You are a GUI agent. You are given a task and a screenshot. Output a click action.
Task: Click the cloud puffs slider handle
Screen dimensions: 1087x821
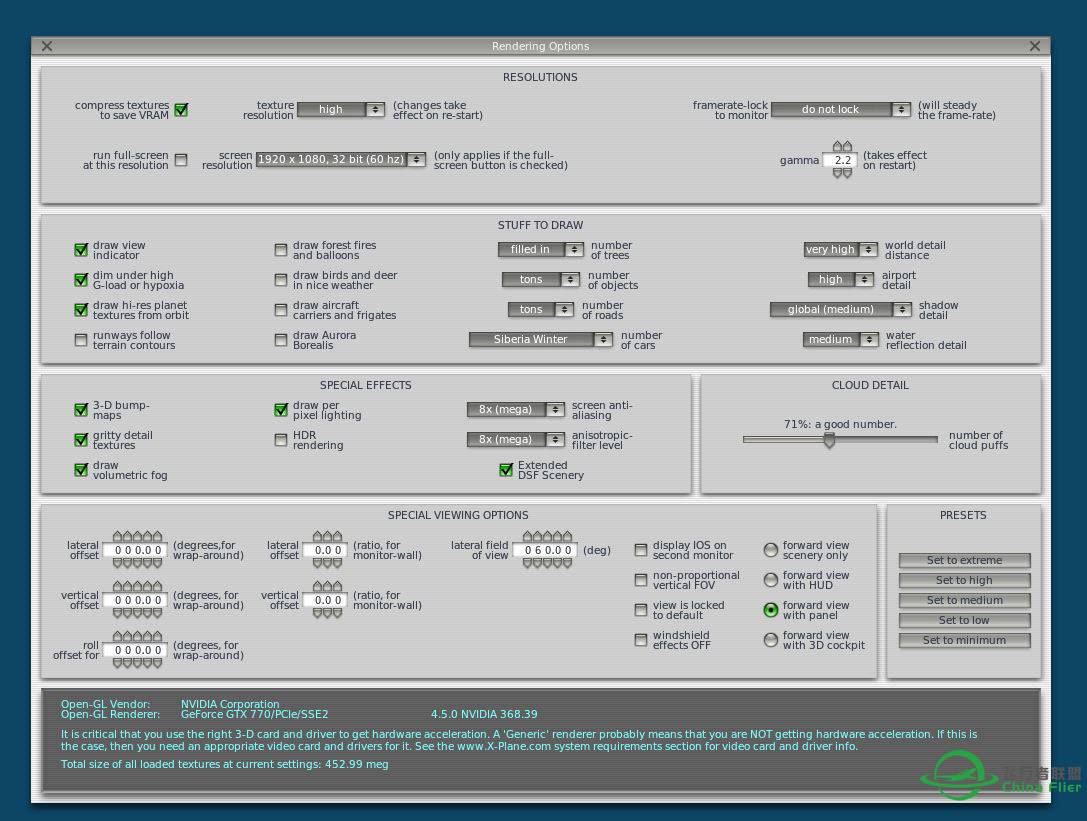829,440
